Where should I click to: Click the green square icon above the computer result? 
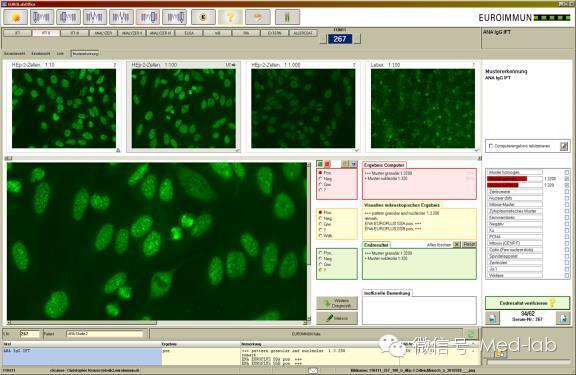point(320,164)
